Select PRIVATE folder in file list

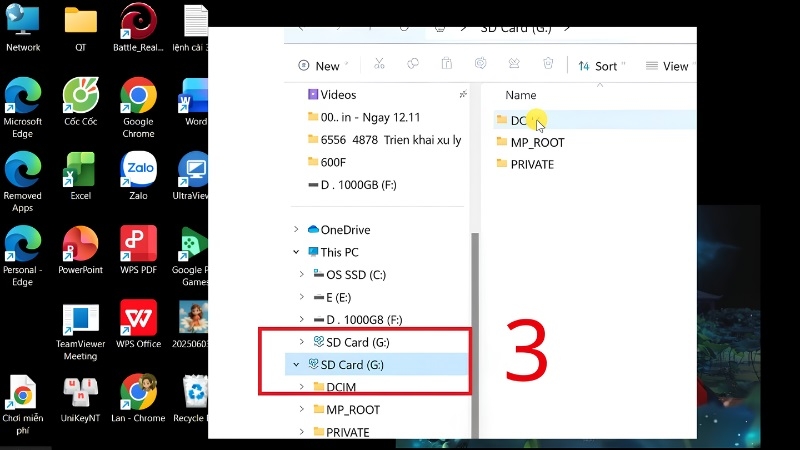click(x=526, y=164)
